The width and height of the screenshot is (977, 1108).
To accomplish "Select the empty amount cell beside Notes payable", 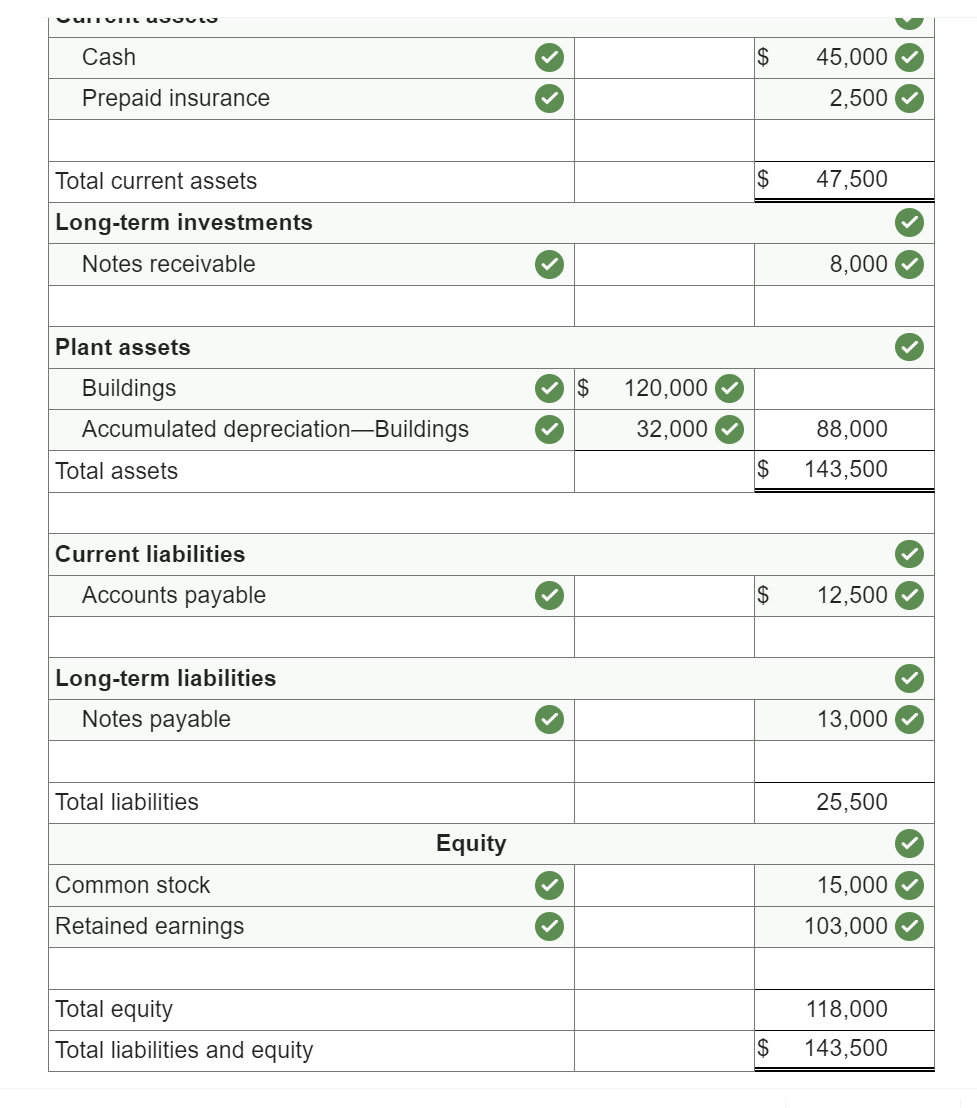I will click(663, 719).
